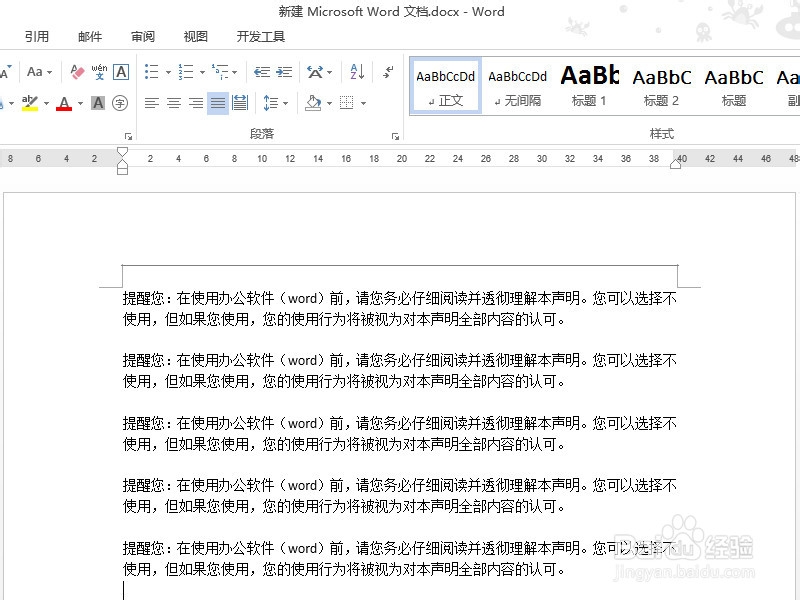800x600 pixels.
Task: Click the first-line indent marker on ruler
Action: pyautogui.click(x=122, y=152)
